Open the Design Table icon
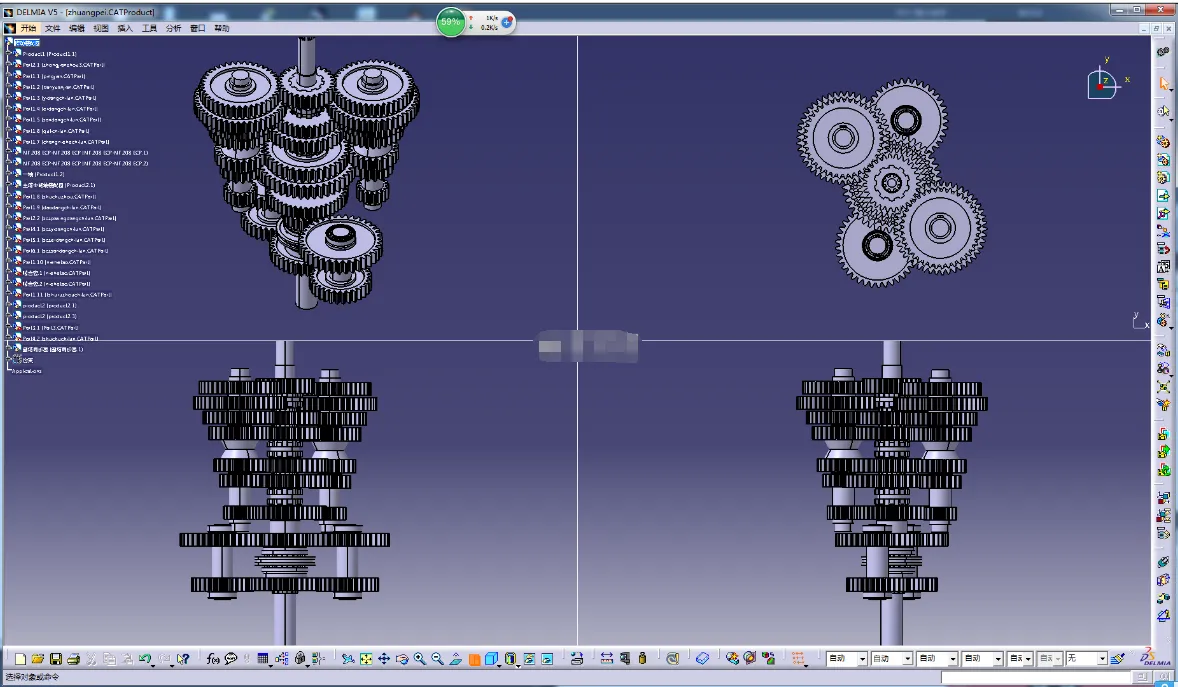 (262, 659)
